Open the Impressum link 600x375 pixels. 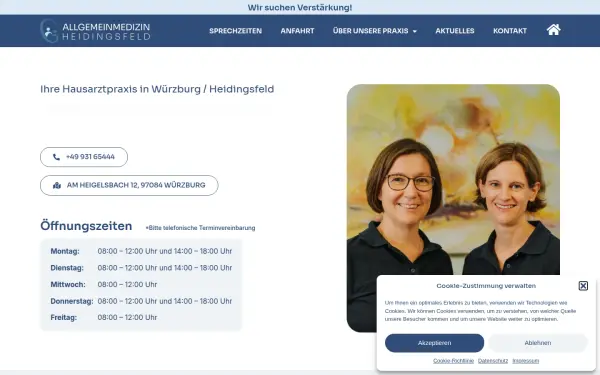coord(525,361)
